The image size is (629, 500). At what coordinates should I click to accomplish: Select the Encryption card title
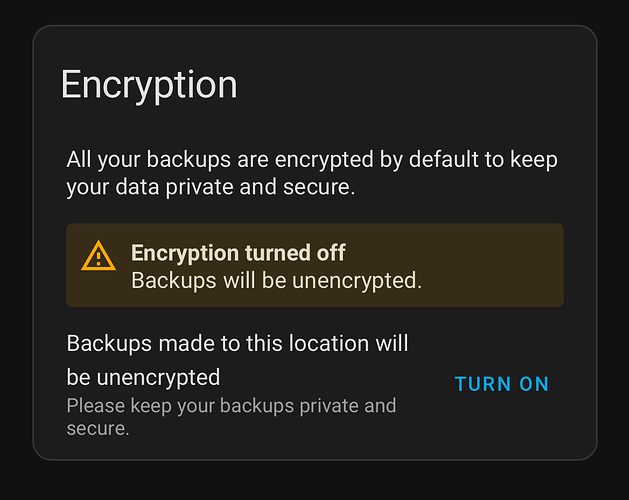149,86
